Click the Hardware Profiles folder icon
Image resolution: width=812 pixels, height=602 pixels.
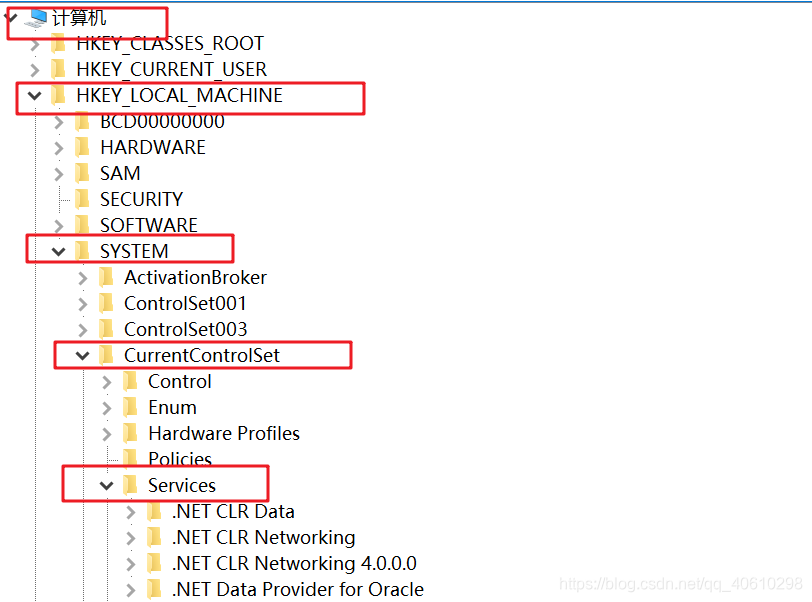click(x=130, y=433)
